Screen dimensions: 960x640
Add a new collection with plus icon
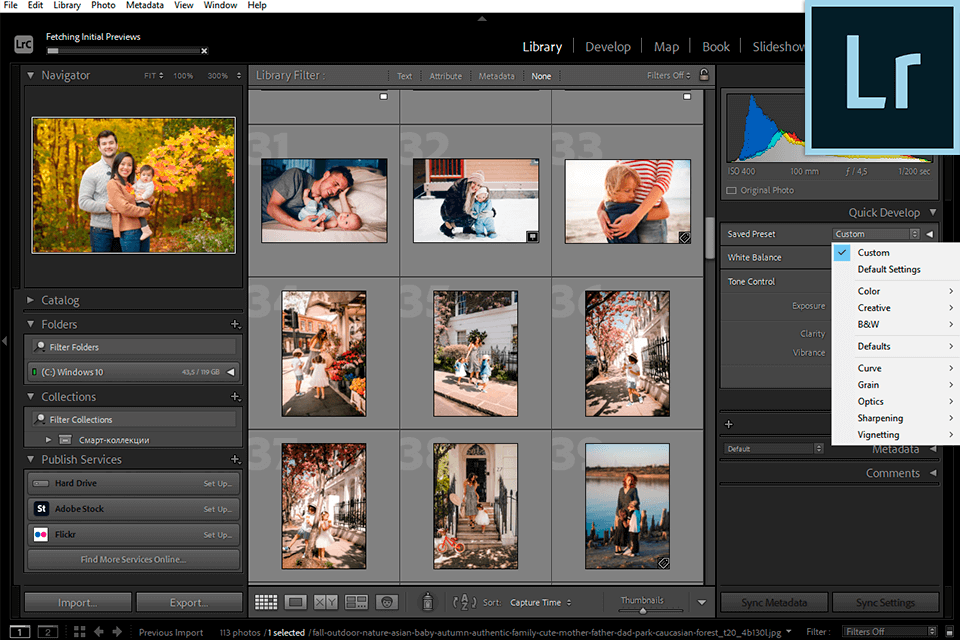(x=235, y=396)
